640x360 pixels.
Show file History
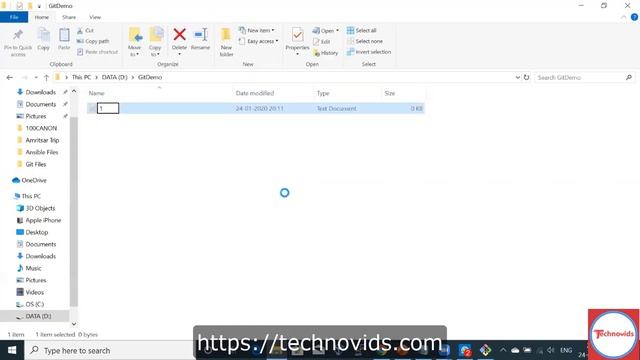pos(326,53)
